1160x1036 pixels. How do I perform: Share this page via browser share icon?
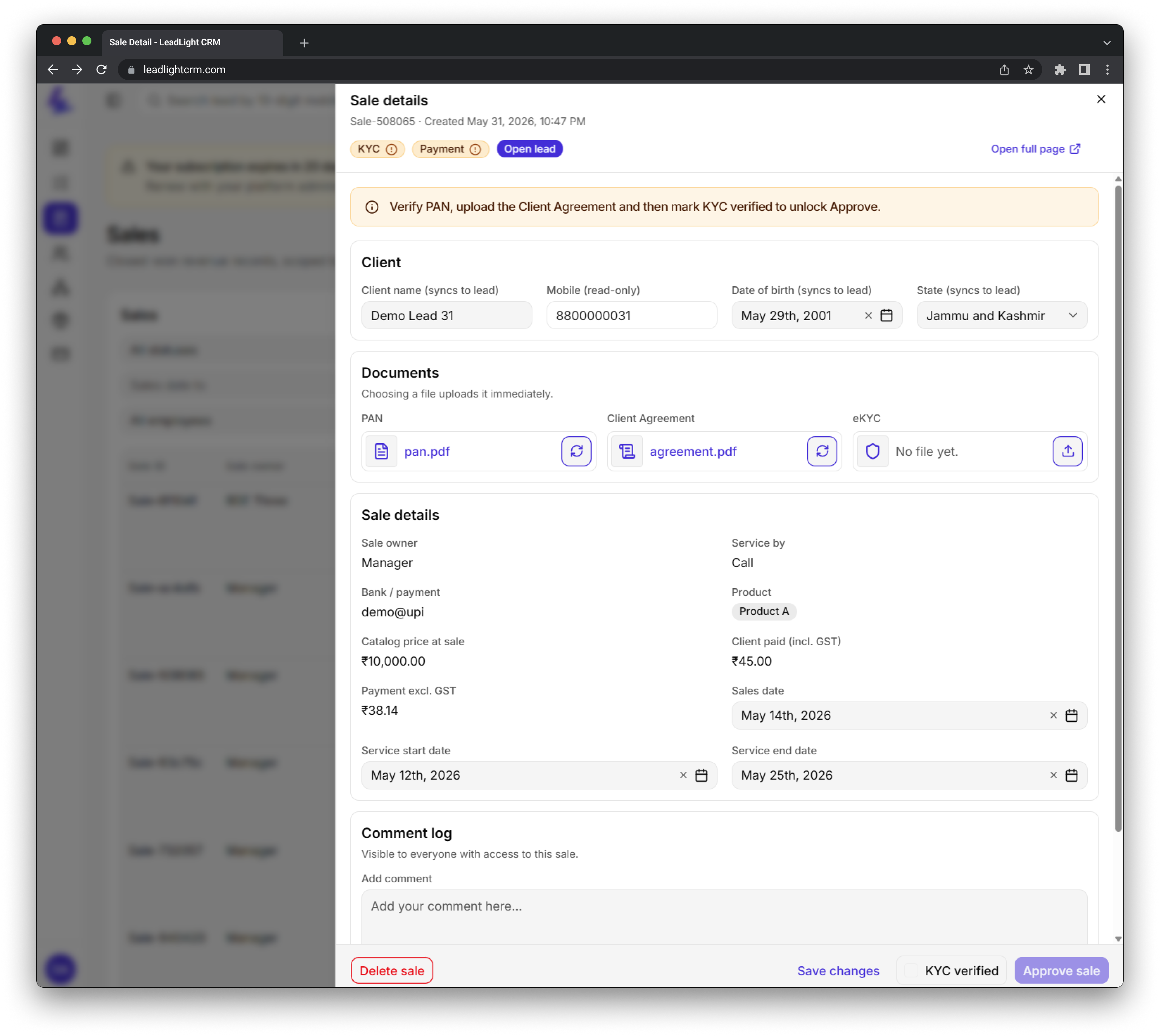[x=1004, y=69]
